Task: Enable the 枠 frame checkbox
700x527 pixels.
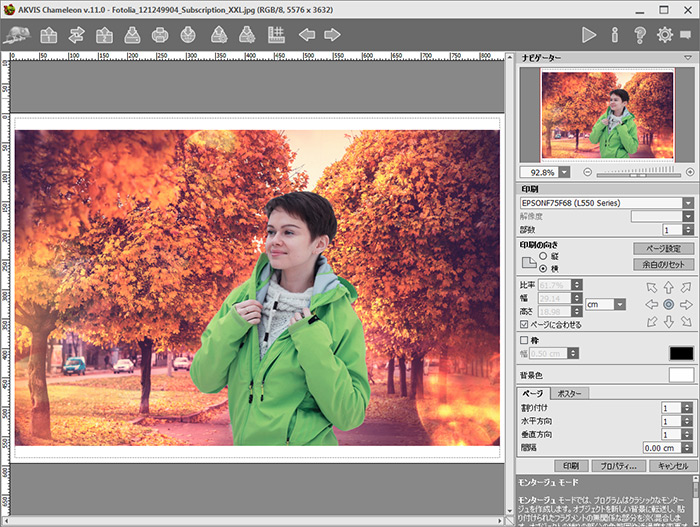Action: [x=524, y=340]
